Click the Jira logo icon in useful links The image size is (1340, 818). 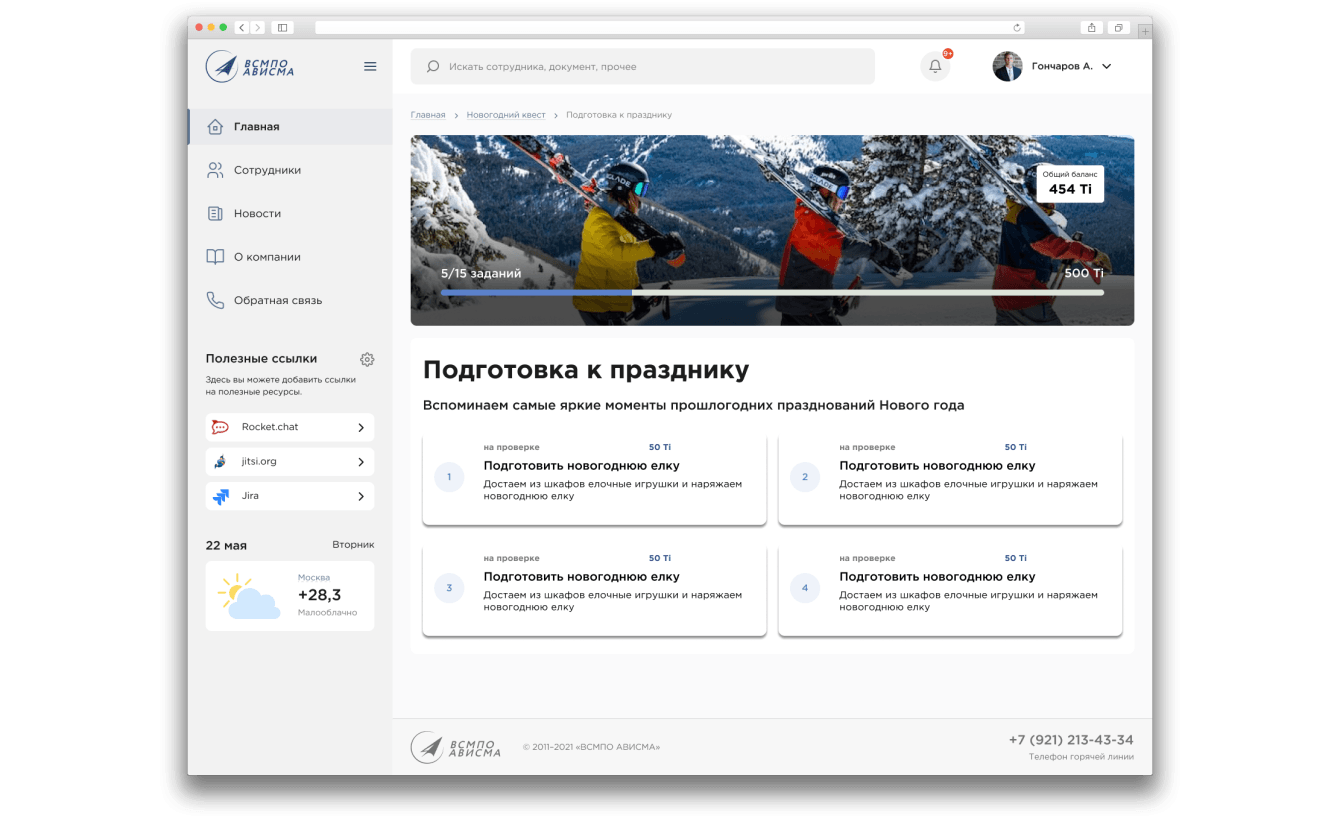pyautogui.click(x=220, y=496)
